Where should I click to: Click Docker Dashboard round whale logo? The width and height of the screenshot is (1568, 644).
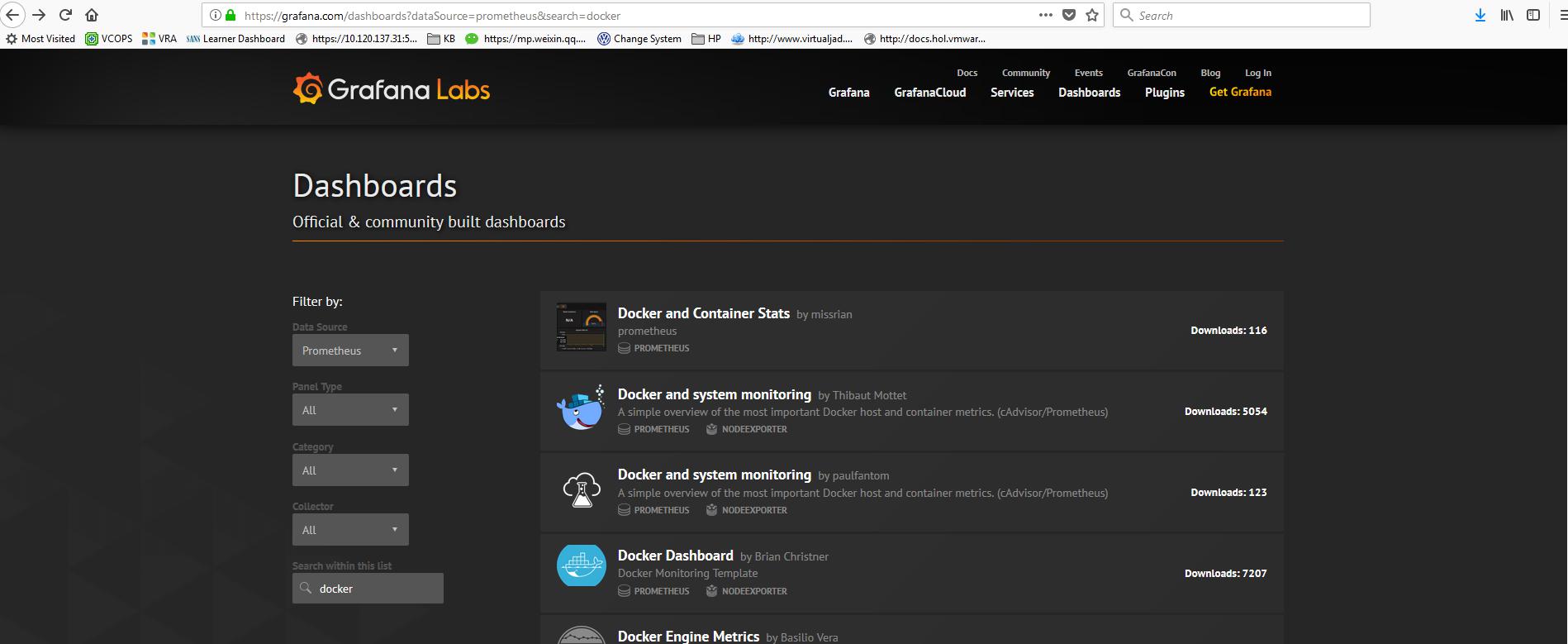click(582, 565)
